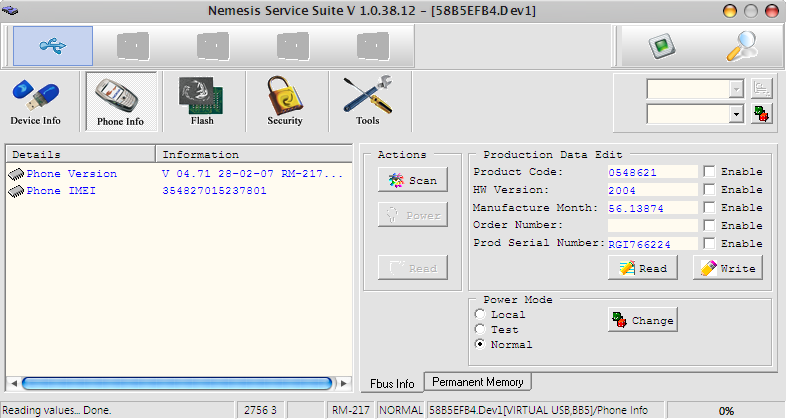Click the red close window button
This screenshot has height=419, width=786.
771,11
